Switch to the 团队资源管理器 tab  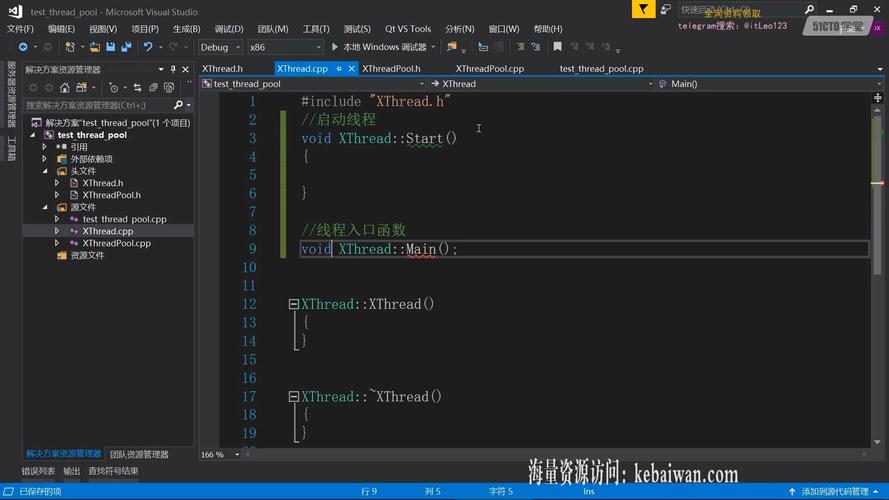(x=139, y=454)
